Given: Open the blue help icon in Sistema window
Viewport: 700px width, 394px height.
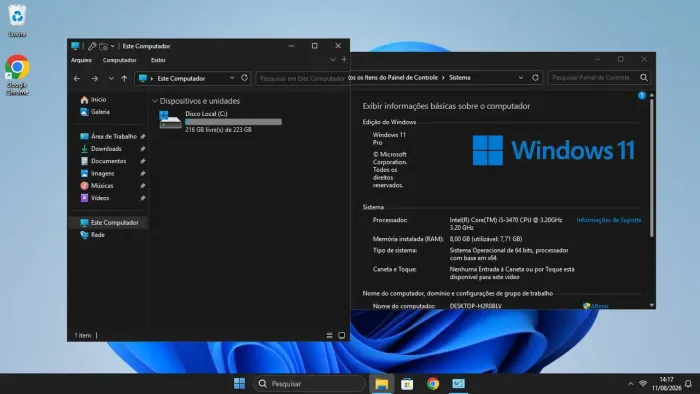Looking at the screenshot, I should (642, 95).
